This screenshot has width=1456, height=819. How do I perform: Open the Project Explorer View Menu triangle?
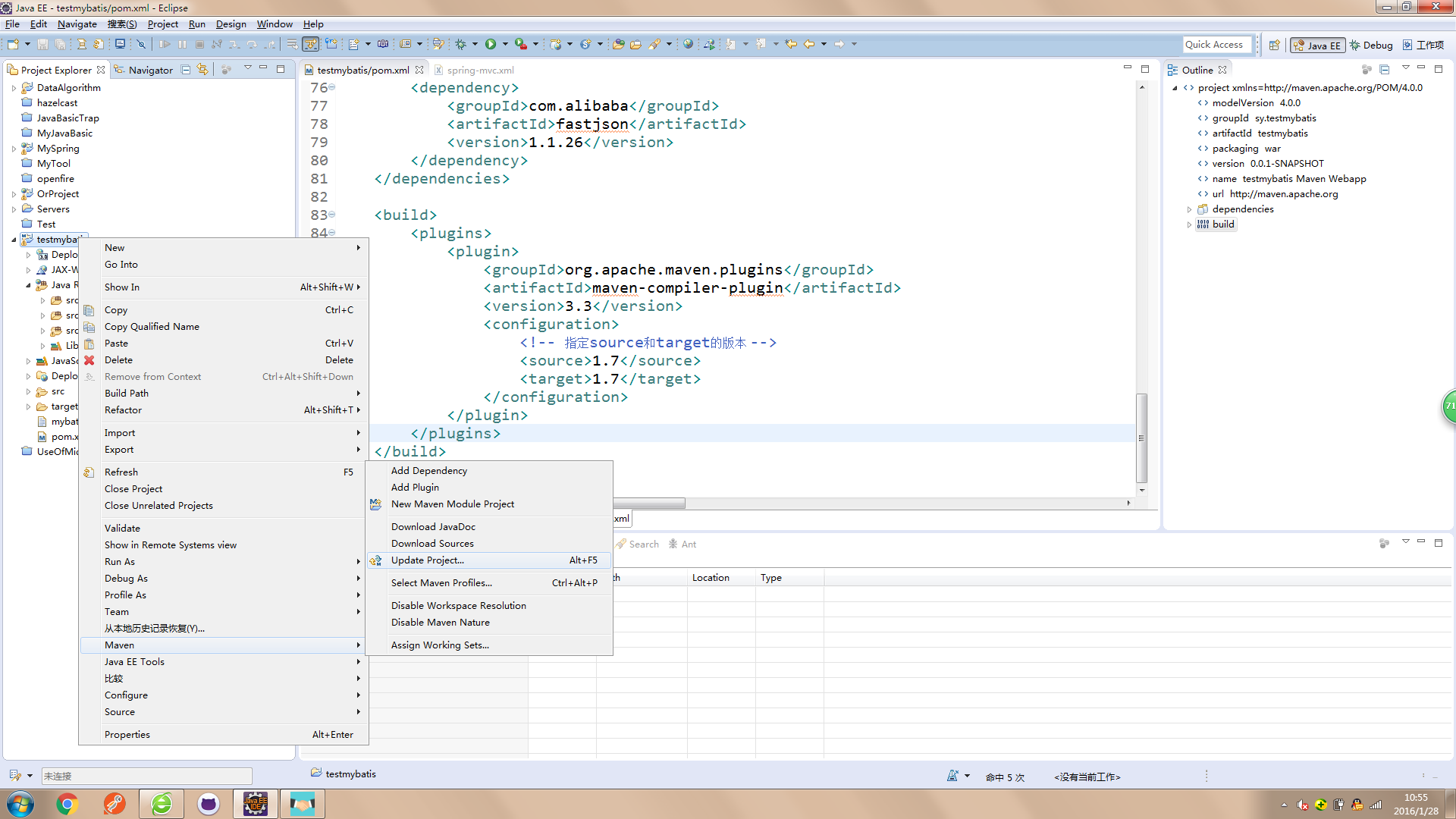[x=247, y=68]
